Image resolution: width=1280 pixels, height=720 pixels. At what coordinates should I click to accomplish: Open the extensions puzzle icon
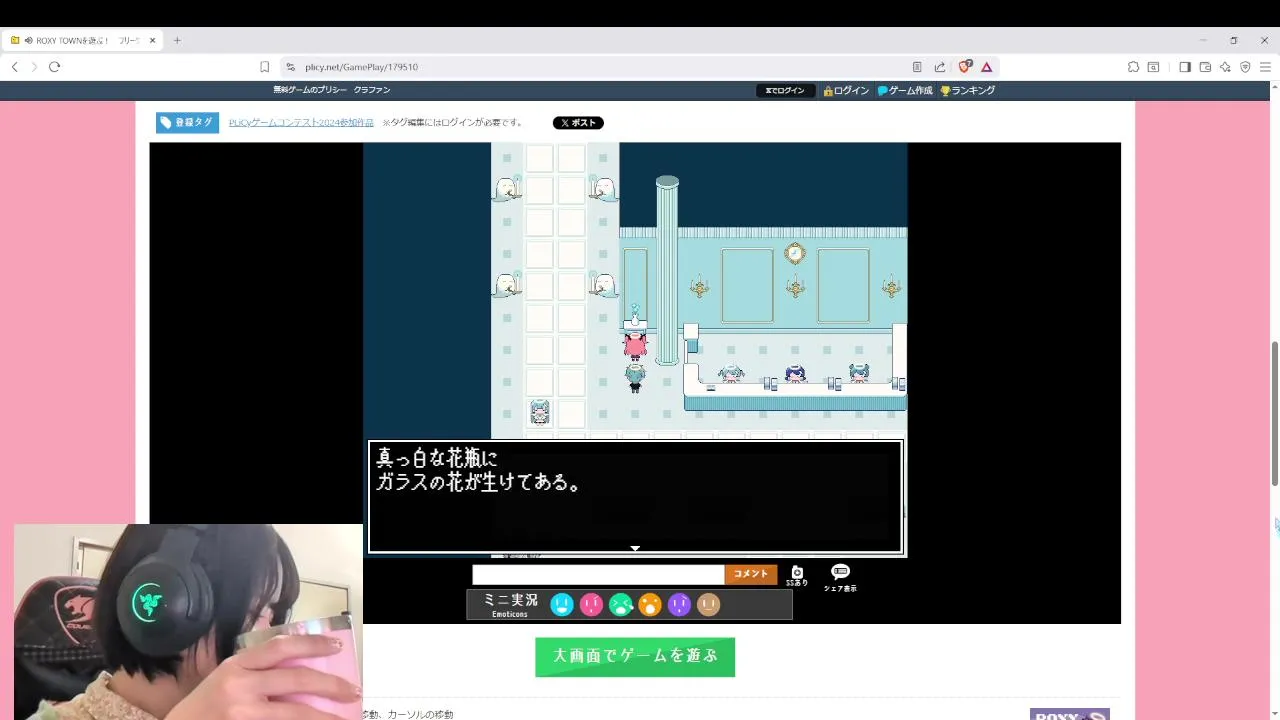(1133, 67)
